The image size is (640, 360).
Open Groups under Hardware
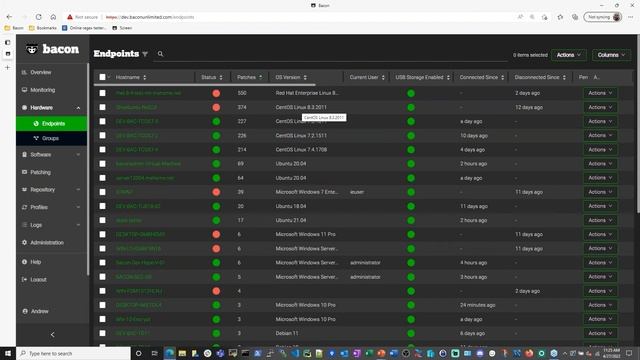52,138
